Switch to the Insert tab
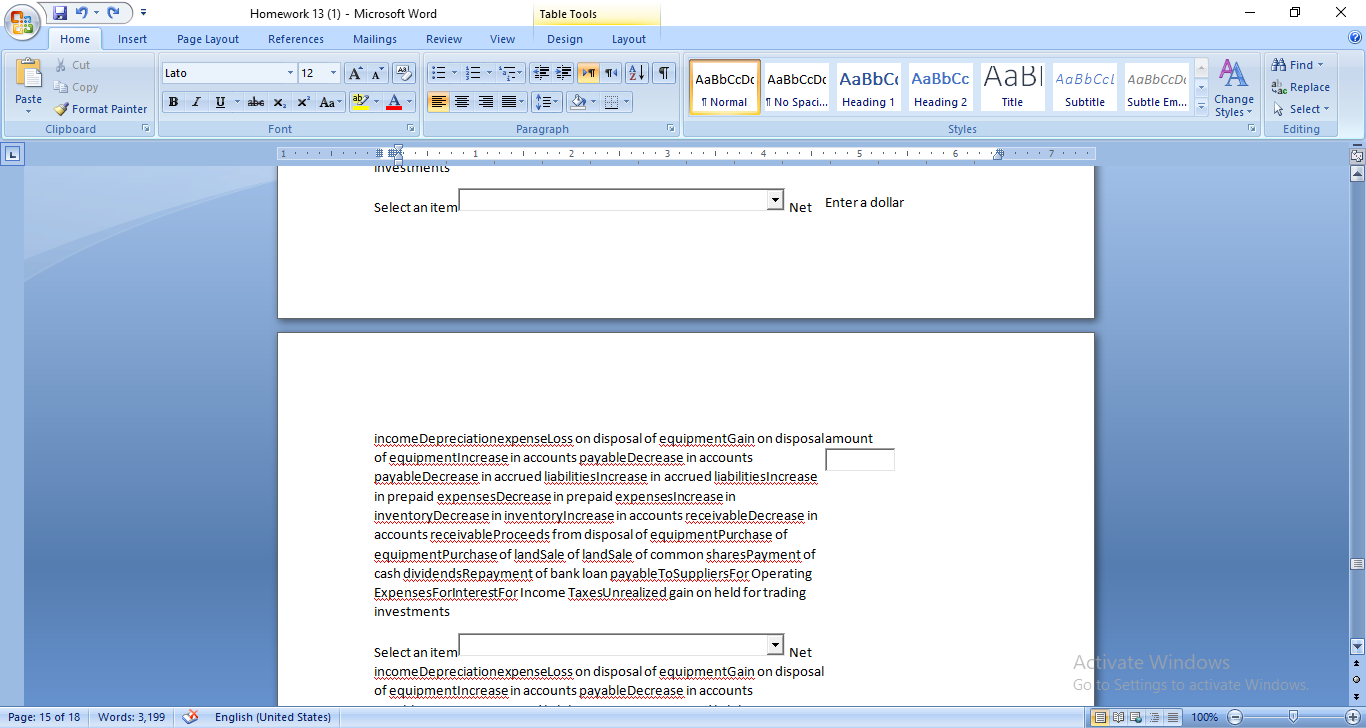The image size is (1366, 728). (132, 38)
